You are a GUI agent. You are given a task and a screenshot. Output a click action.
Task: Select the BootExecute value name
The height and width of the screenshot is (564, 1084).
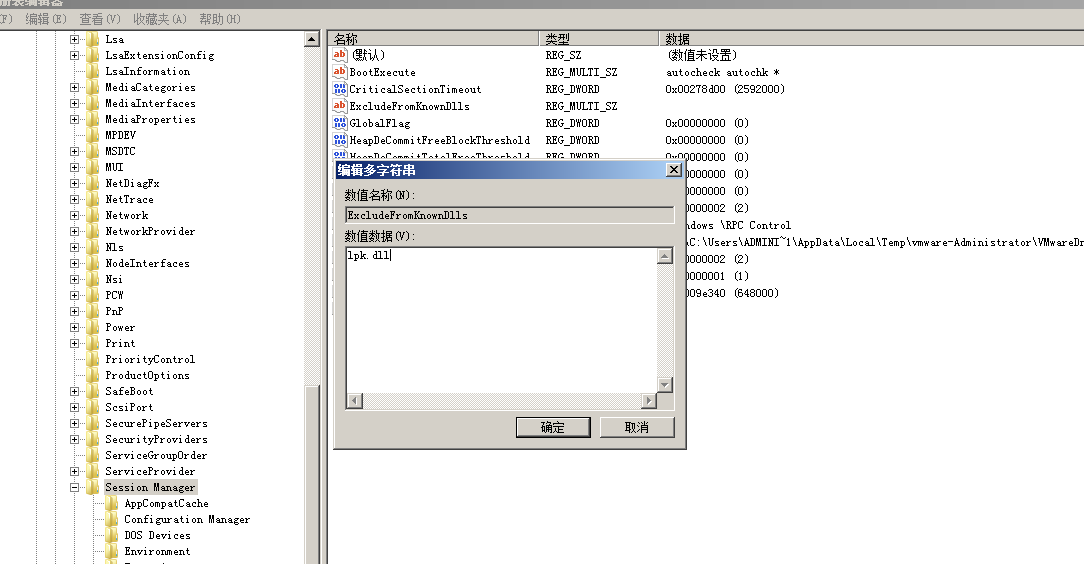[382, 72]
